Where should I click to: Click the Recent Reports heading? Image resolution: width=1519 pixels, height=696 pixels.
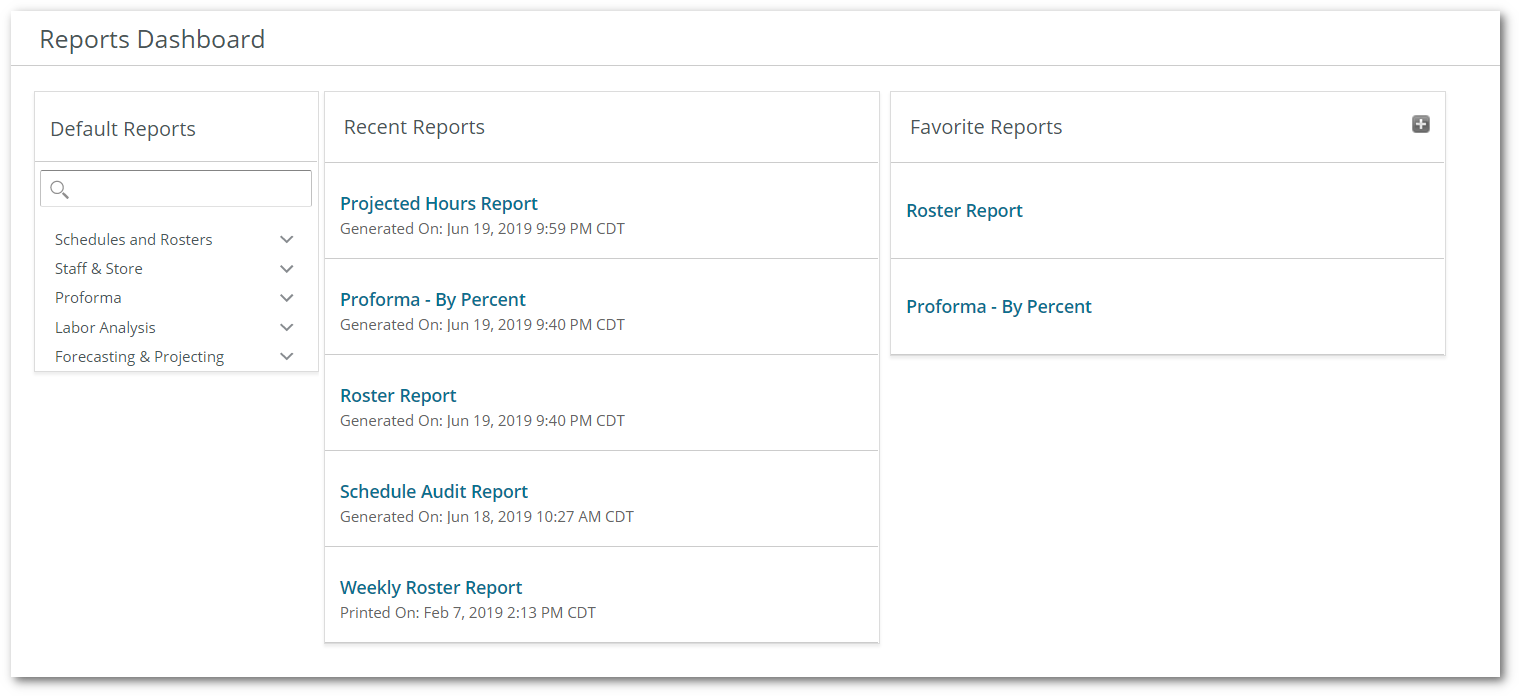414,127
